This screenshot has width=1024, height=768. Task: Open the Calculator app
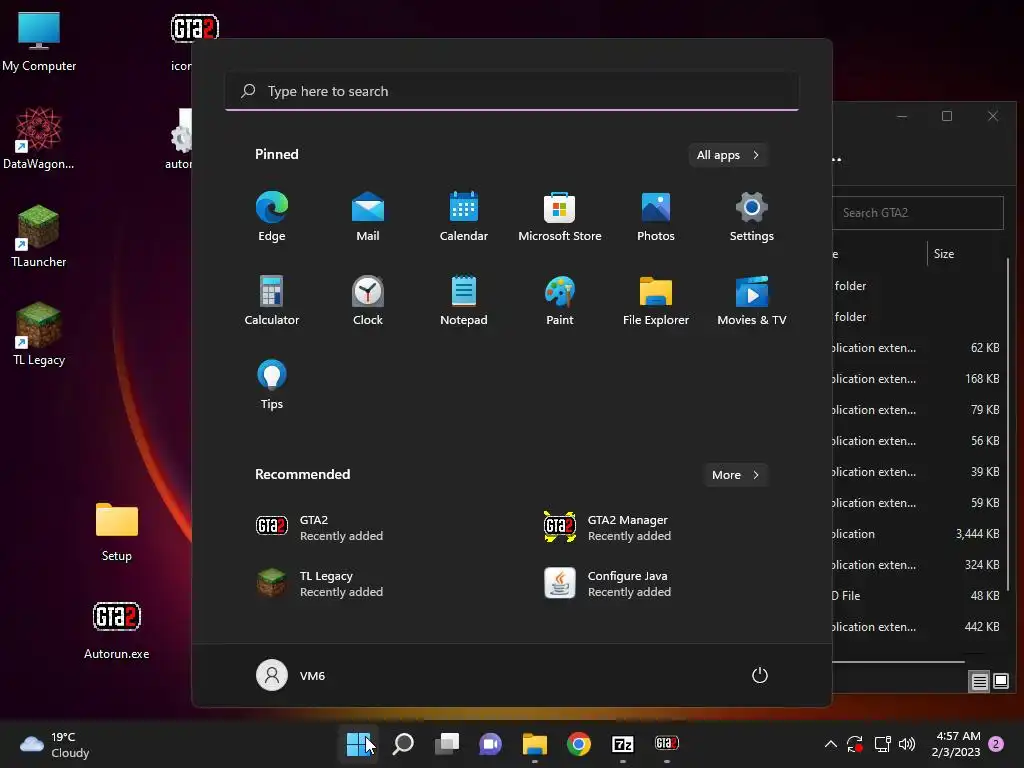[x=272, y=300]
